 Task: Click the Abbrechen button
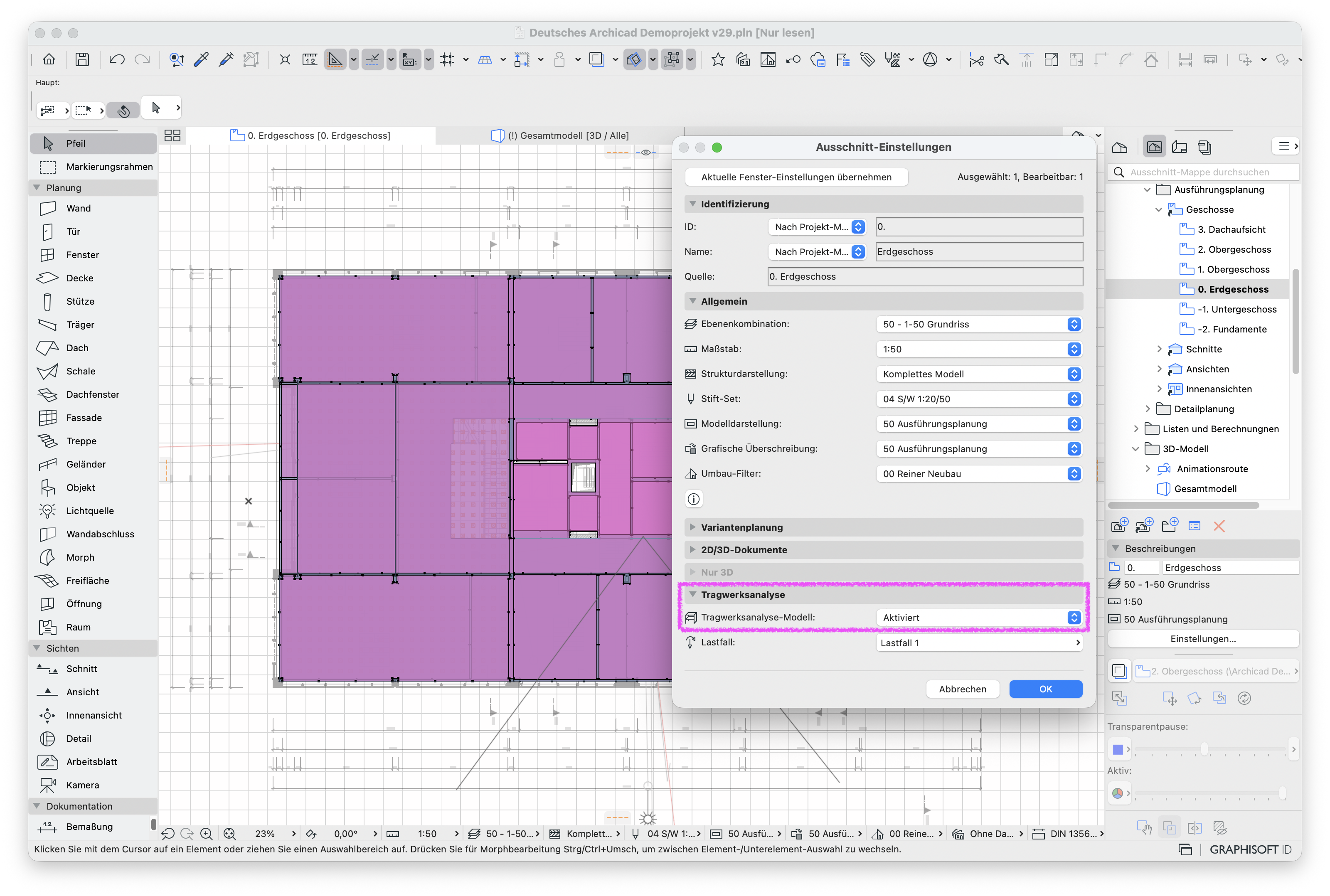tap(962, 689)
